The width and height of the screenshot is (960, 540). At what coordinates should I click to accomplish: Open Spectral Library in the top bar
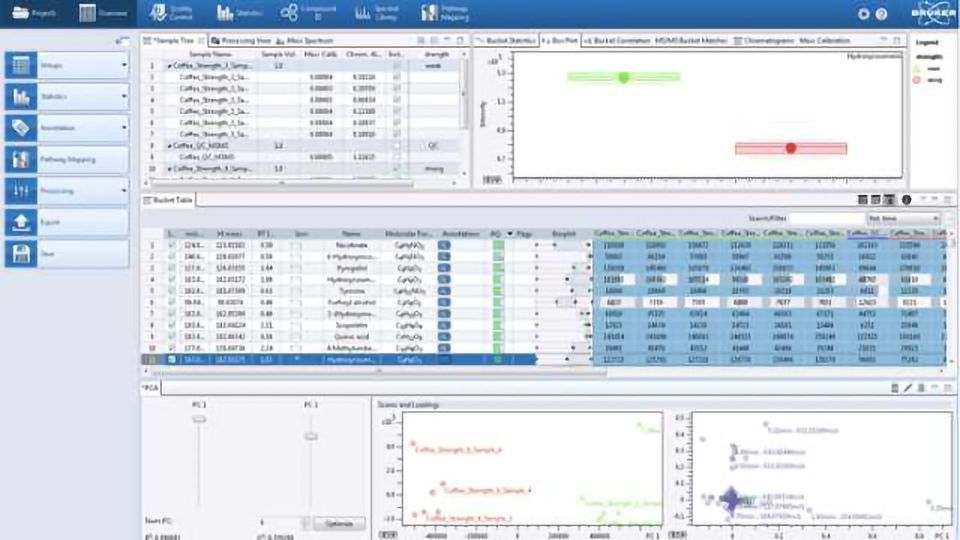[x=377, y=12]
